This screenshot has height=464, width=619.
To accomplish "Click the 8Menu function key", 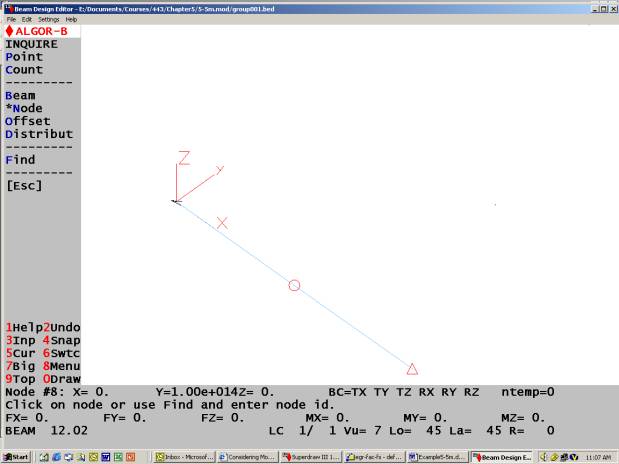I will click(62, 366).
